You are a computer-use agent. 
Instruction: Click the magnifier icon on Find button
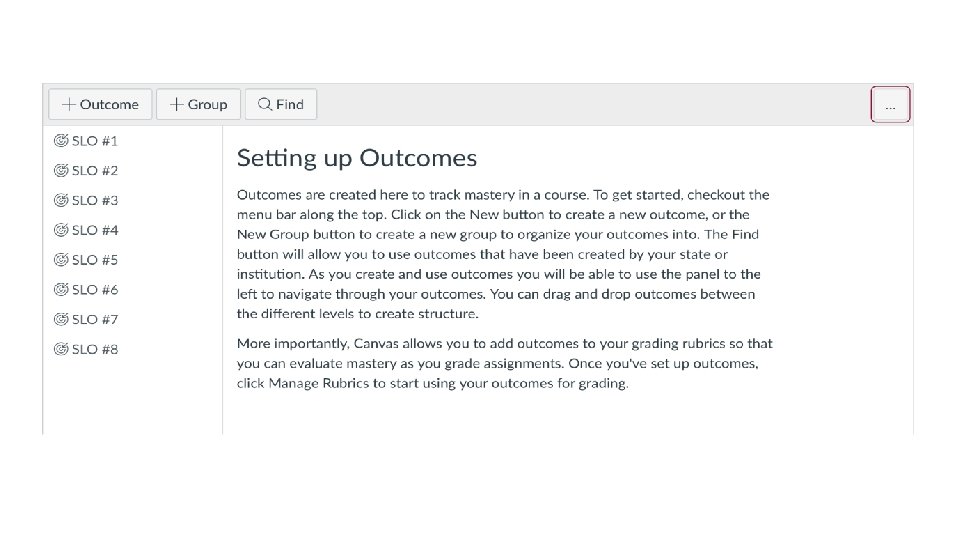click(x=264, y=104)
